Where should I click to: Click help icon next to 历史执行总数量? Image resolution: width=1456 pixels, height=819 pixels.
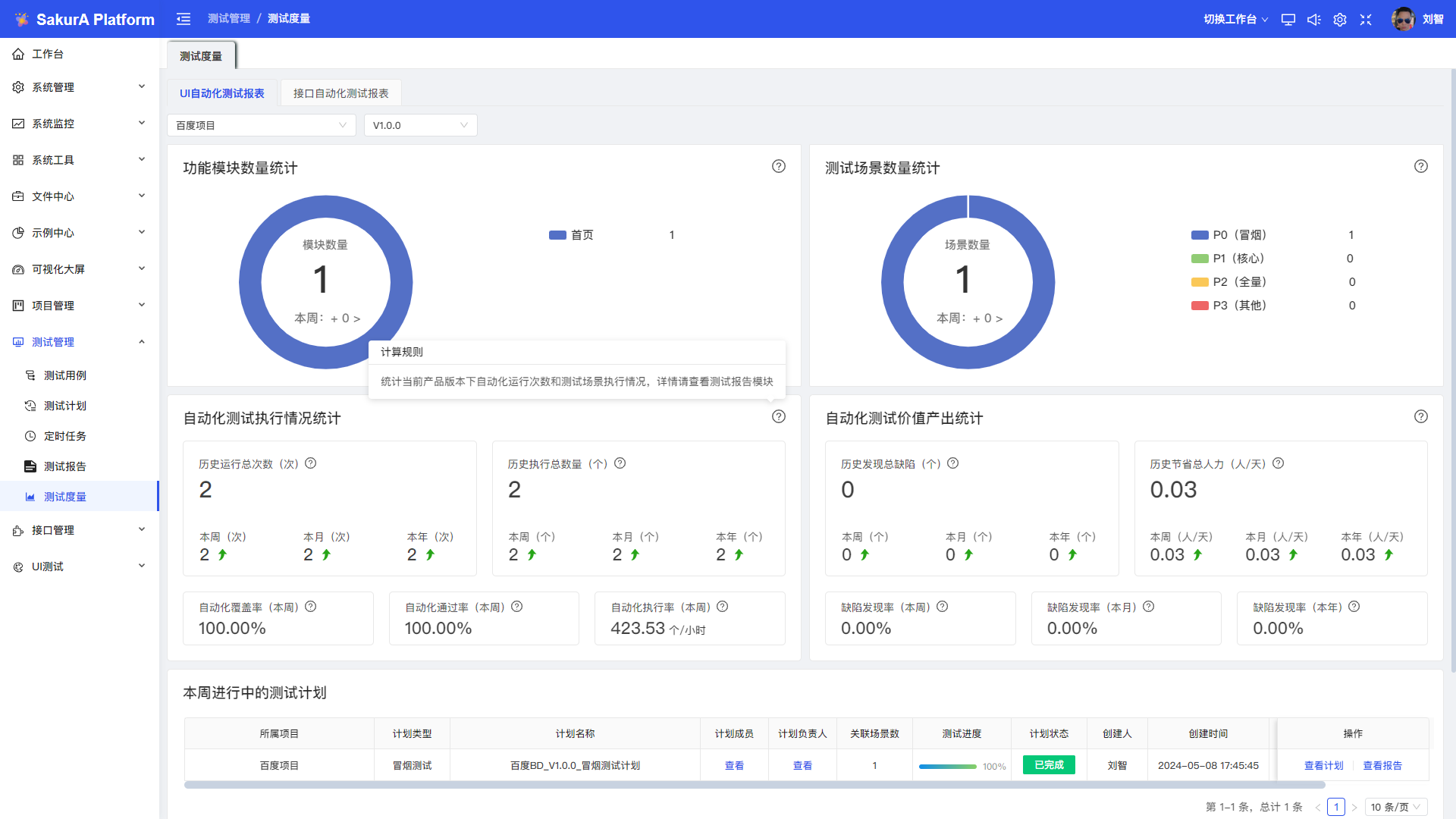click(620, 463)
